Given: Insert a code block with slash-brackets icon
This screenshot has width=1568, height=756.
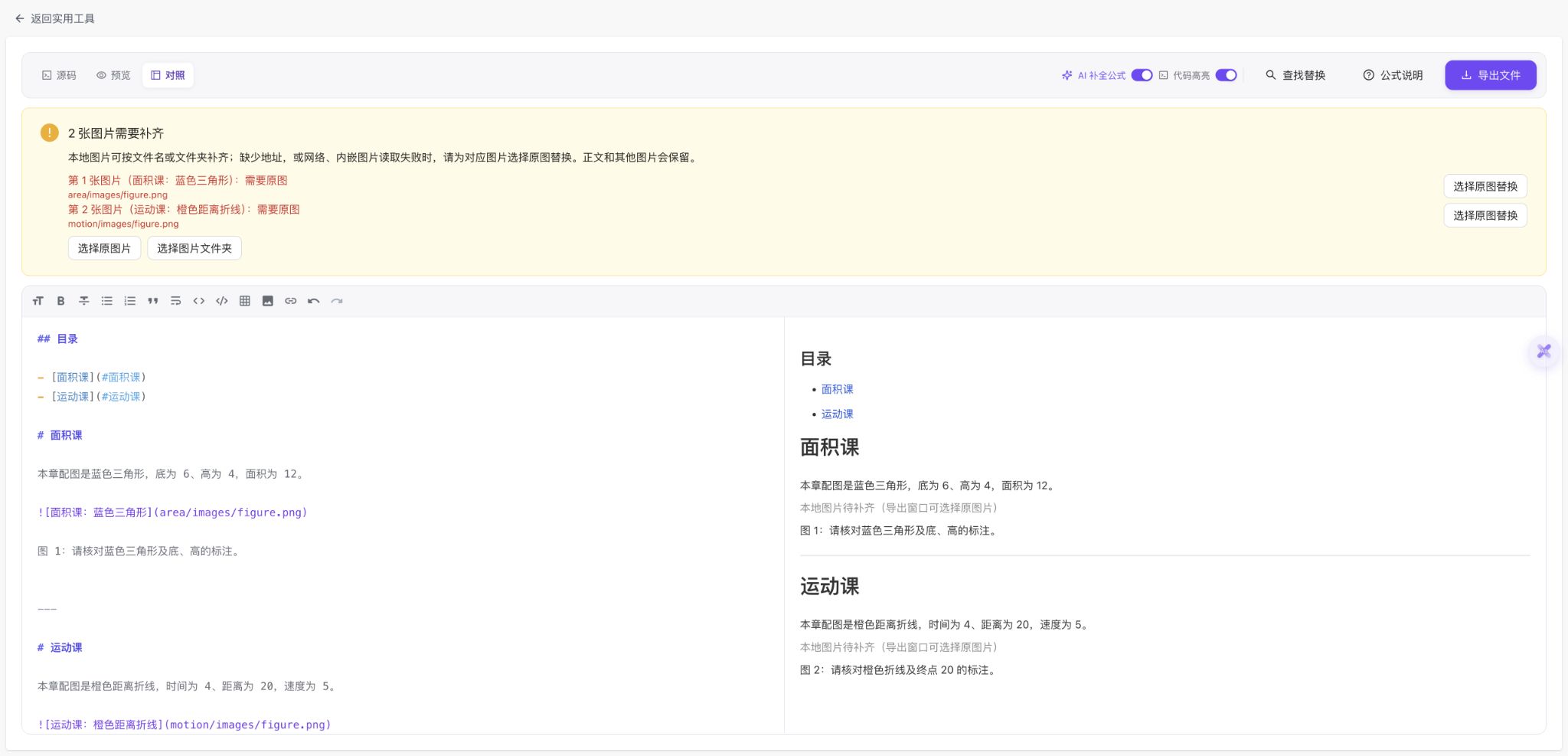Looking at the screenshot, I should (222, 301).
